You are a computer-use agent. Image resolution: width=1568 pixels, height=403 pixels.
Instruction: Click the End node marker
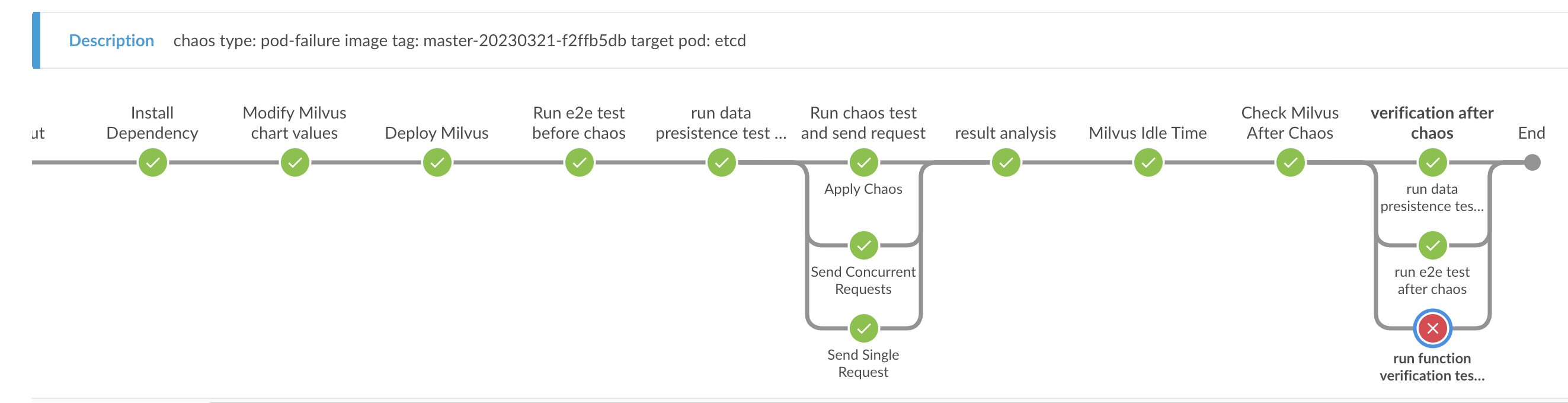click(x=1531, y=162)
